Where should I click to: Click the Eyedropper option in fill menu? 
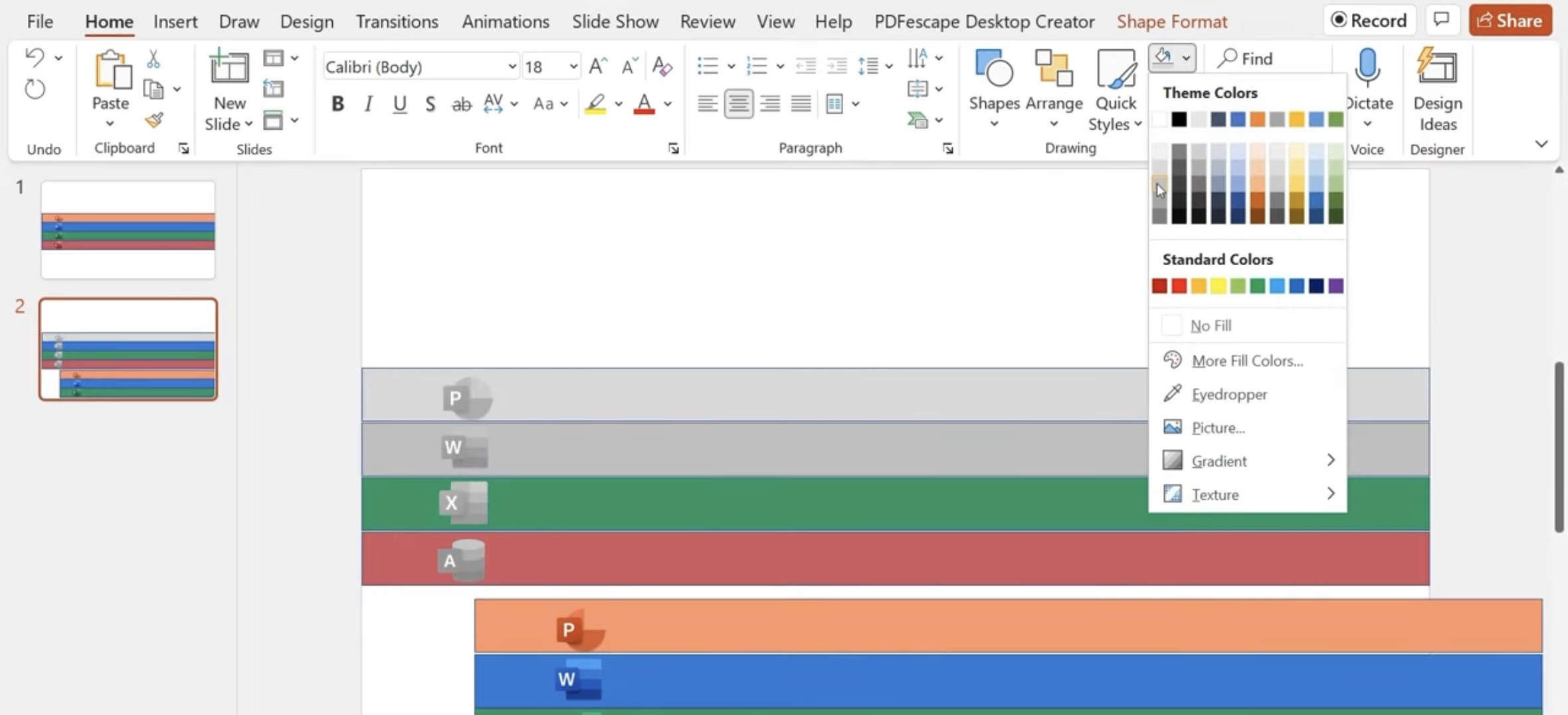(1229, 394)
